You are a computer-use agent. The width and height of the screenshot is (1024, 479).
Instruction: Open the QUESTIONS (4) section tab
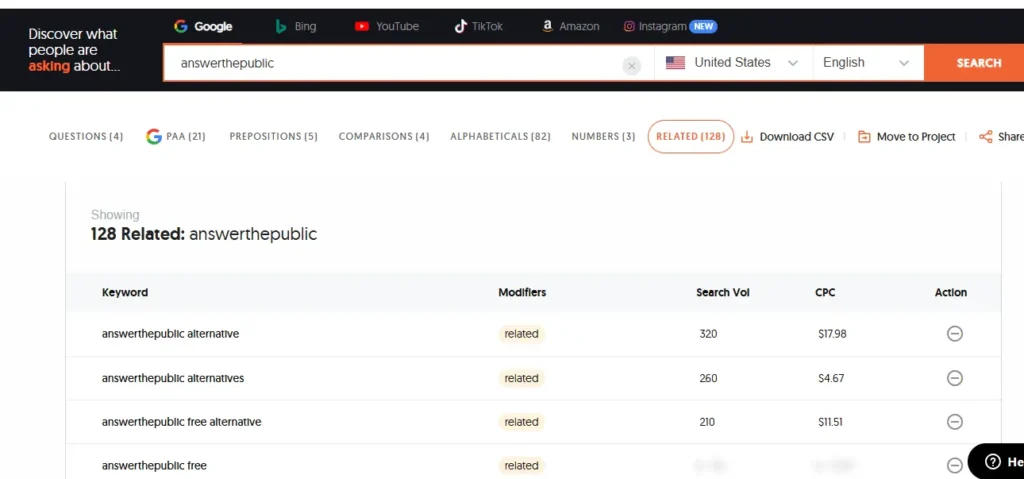coord(86,137)
